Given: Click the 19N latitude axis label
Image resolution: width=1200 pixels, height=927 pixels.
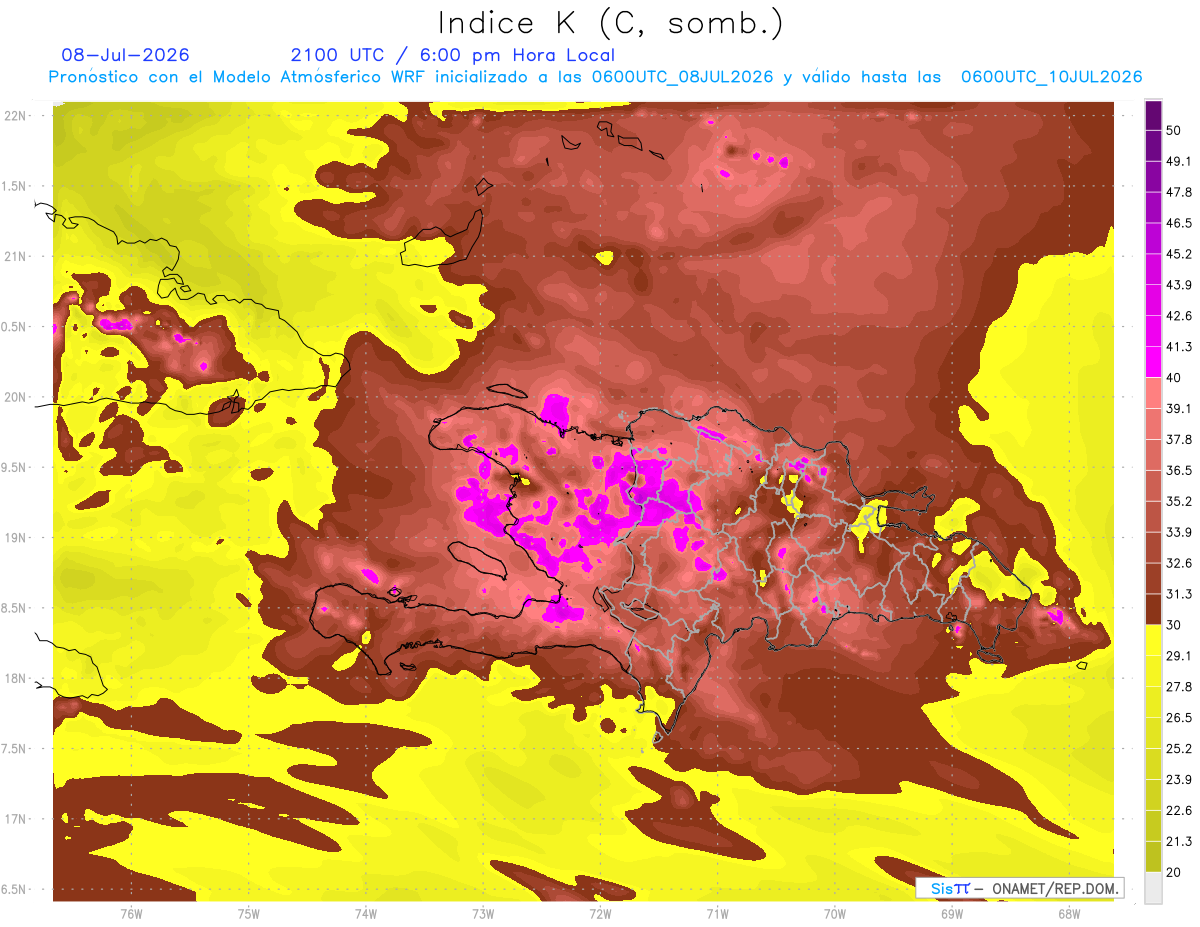Looking at the screenshot, I should (x=17, y=538).
